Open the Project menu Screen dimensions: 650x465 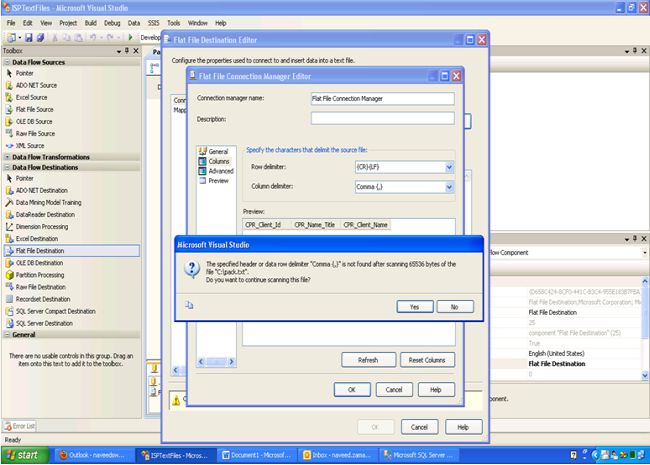tap(68, 23)
